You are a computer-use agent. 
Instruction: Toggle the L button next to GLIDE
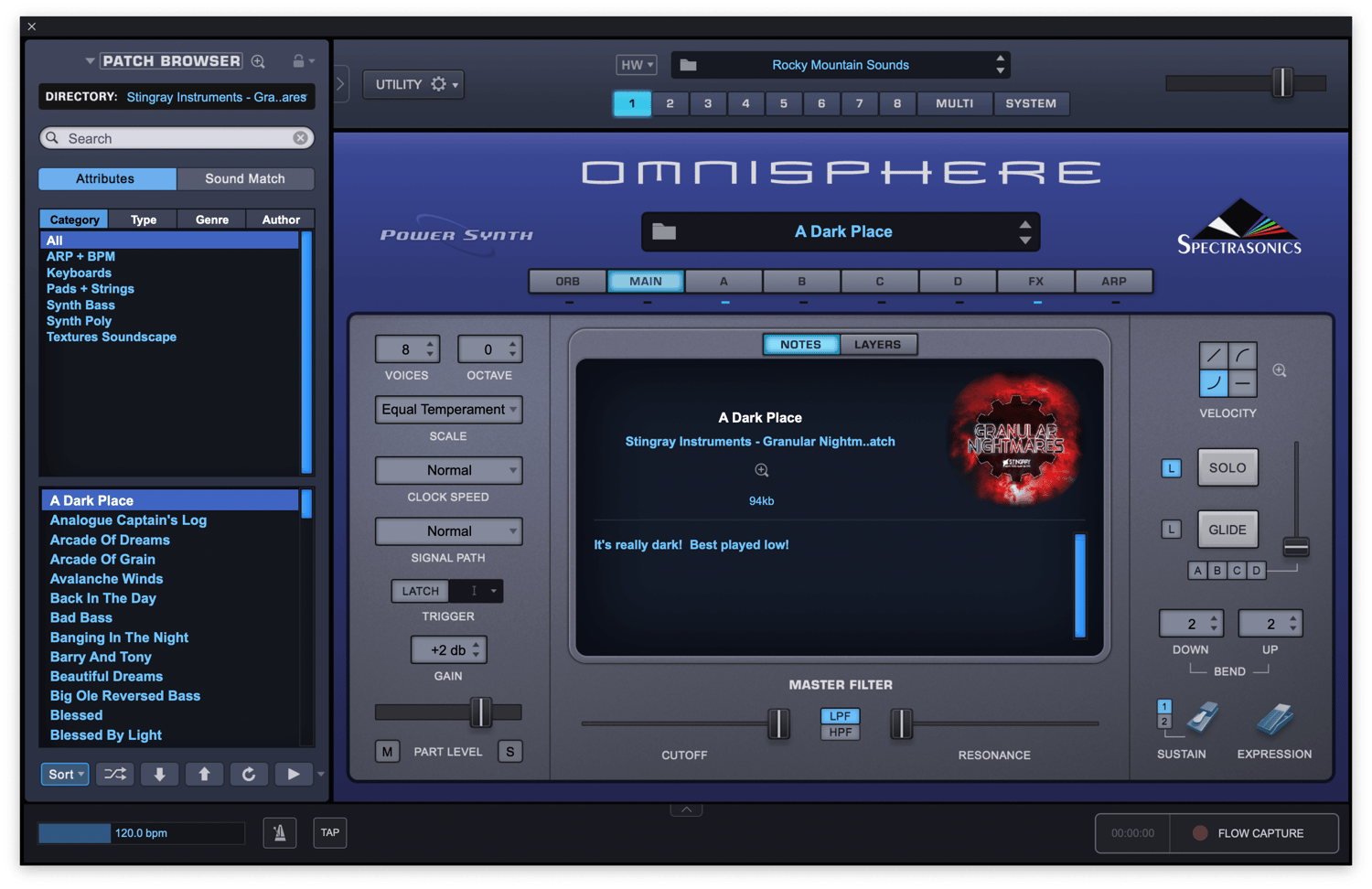point(1172,530)
